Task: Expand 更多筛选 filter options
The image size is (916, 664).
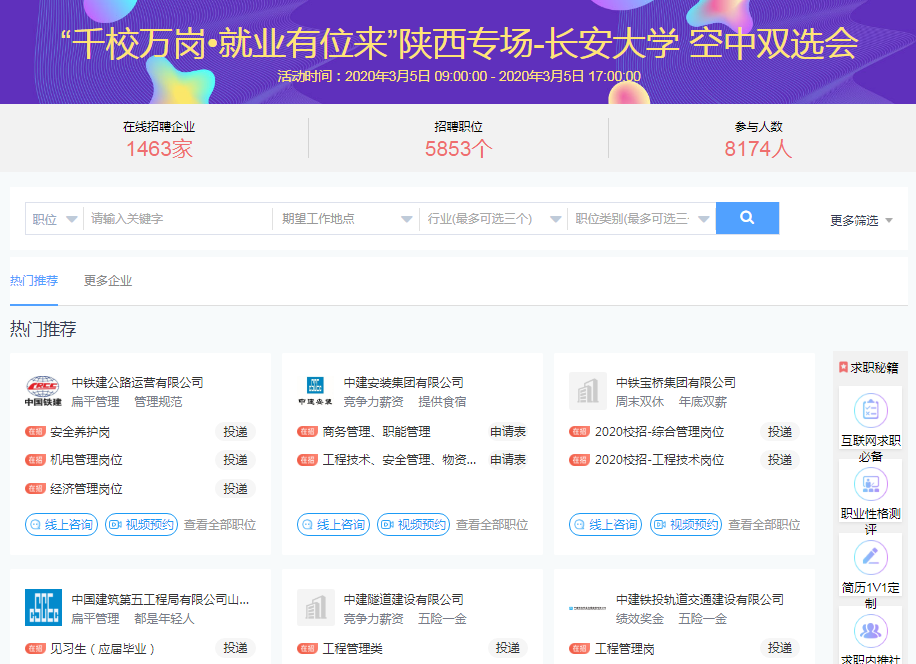Action: point(861,220)
